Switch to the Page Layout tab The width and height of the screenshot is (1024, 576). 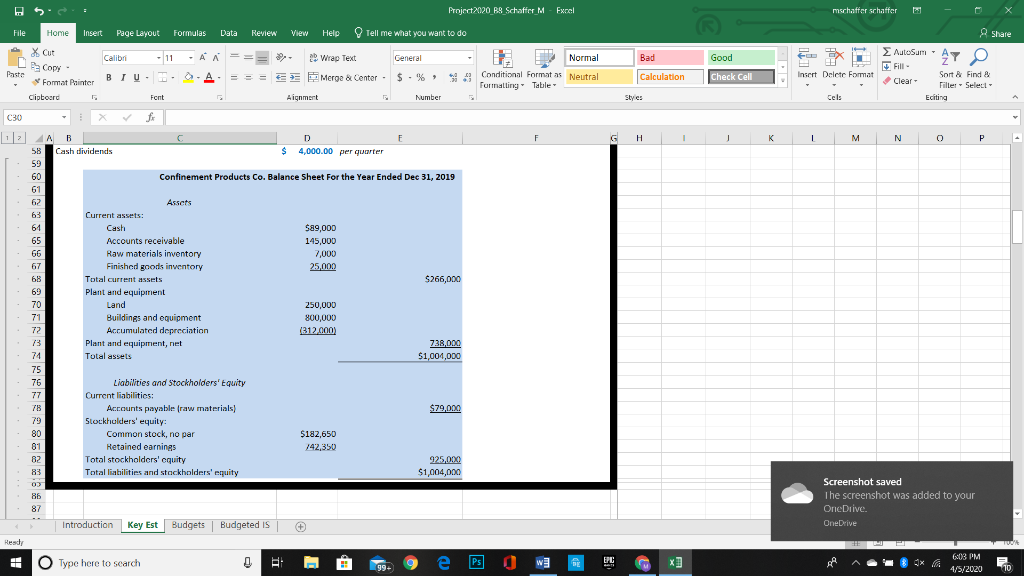[138, 33]
